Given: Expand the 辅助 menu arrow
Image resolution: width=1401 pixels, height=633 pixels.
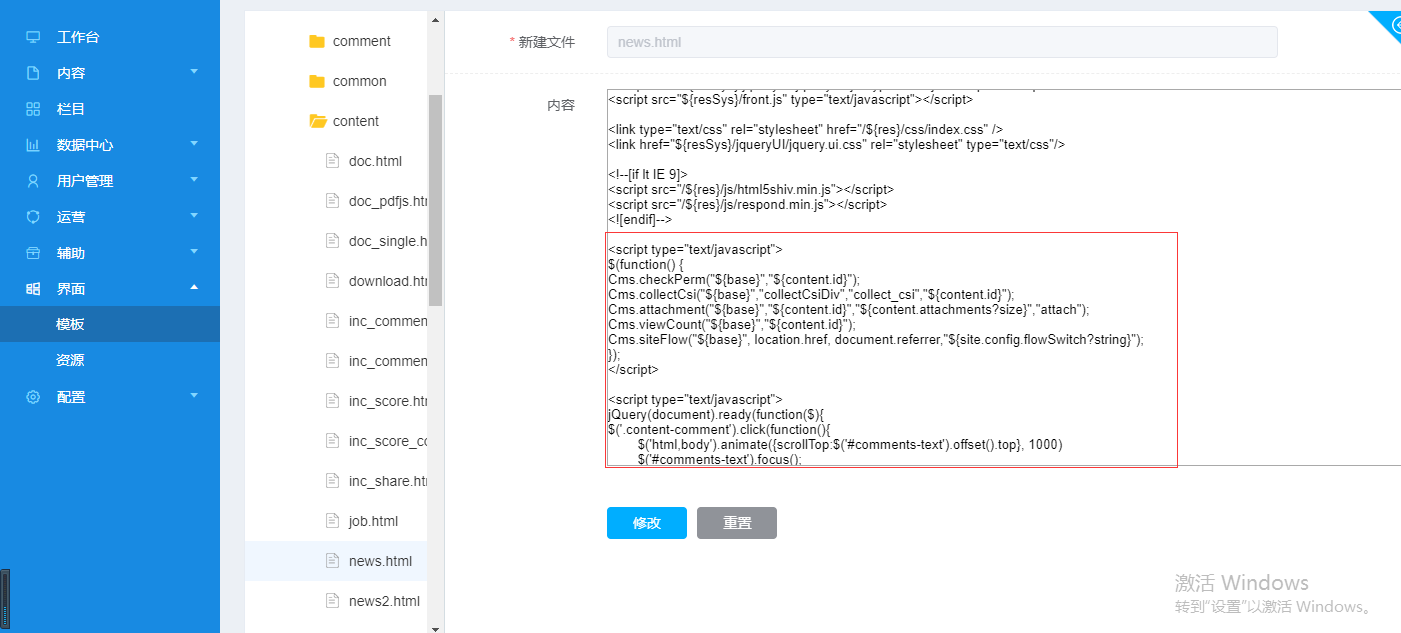Looking at the screenshot, I should coord(194,252).
